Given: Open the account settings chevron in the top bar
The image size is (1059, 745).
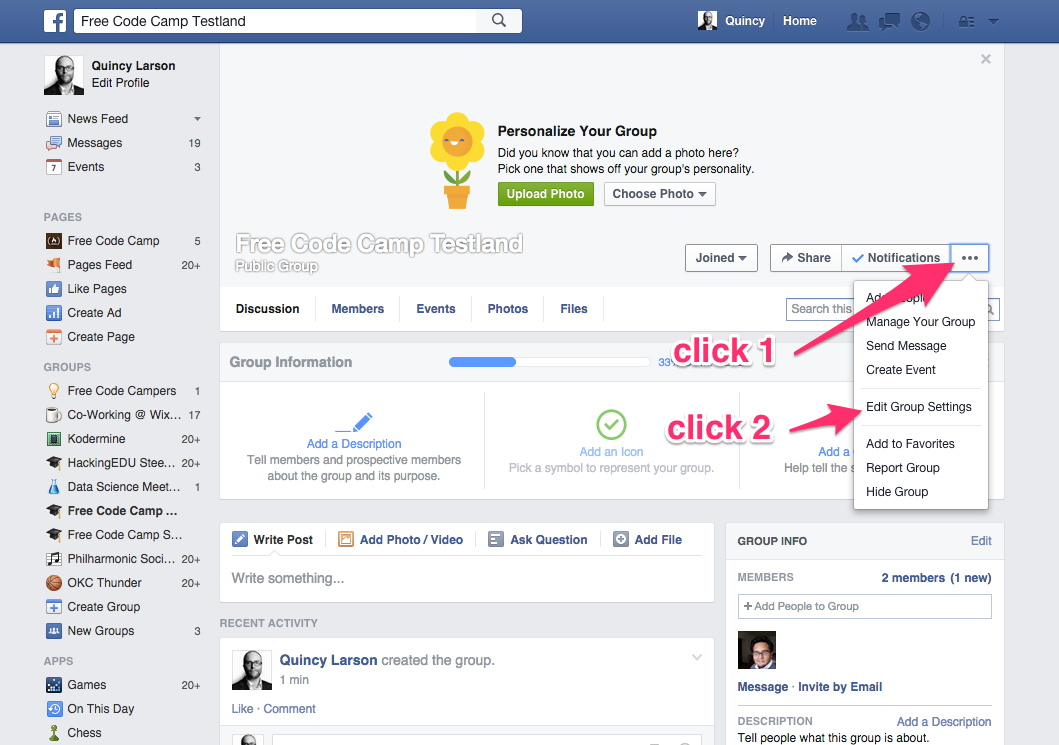Looking at the screenshot, I should (x=991, y=20).
